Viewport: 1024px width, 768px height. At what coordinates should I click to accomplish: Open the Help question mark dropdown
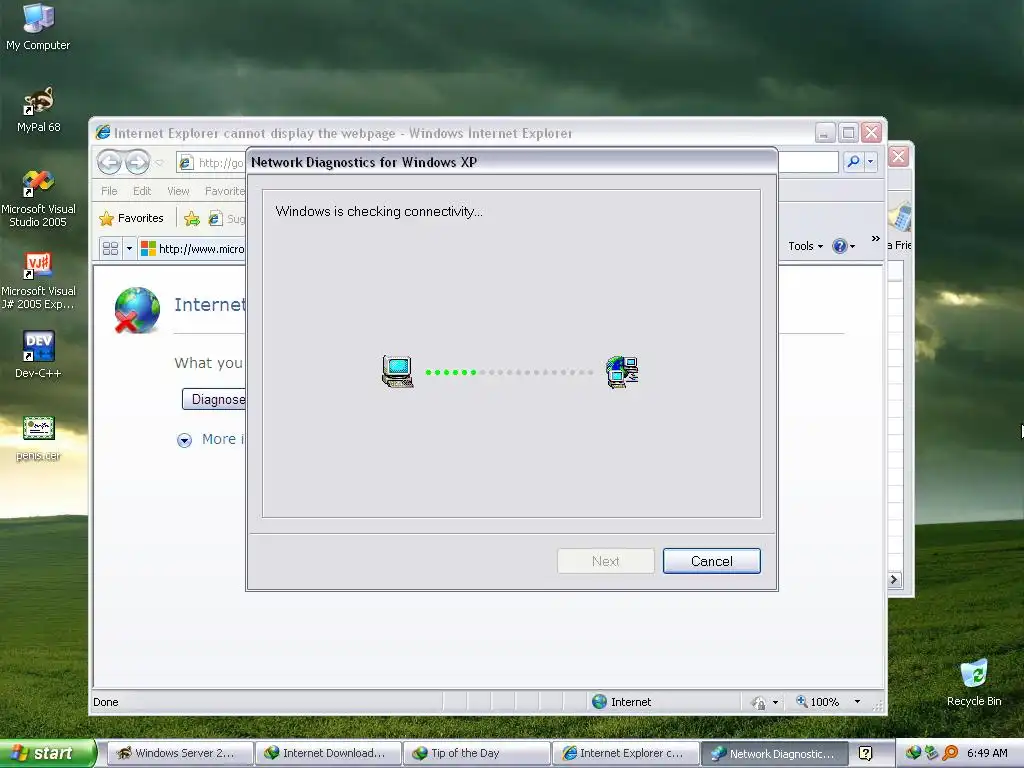[843, 246]
